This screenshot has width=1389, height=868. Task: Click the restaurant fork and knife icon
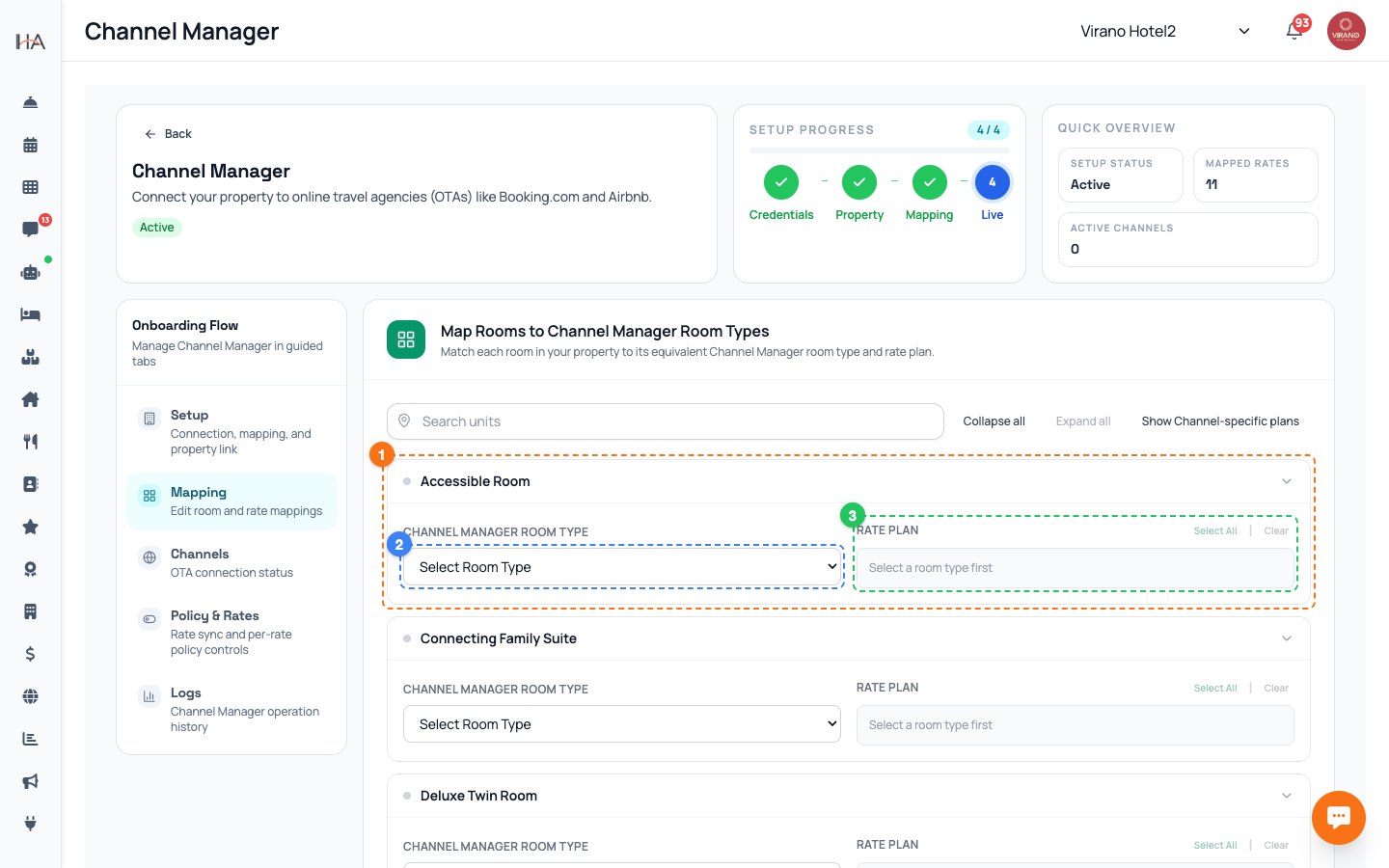coord(30,442)
